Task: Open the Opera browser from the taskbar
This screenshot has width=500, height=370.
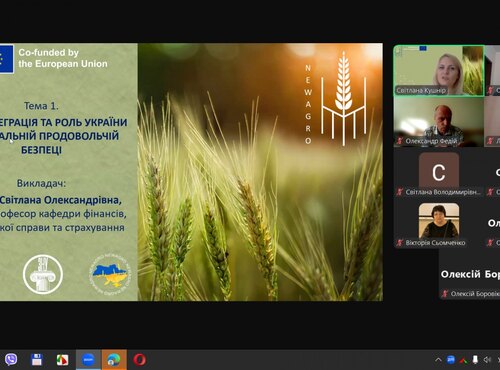Action: tap(139, 360)
